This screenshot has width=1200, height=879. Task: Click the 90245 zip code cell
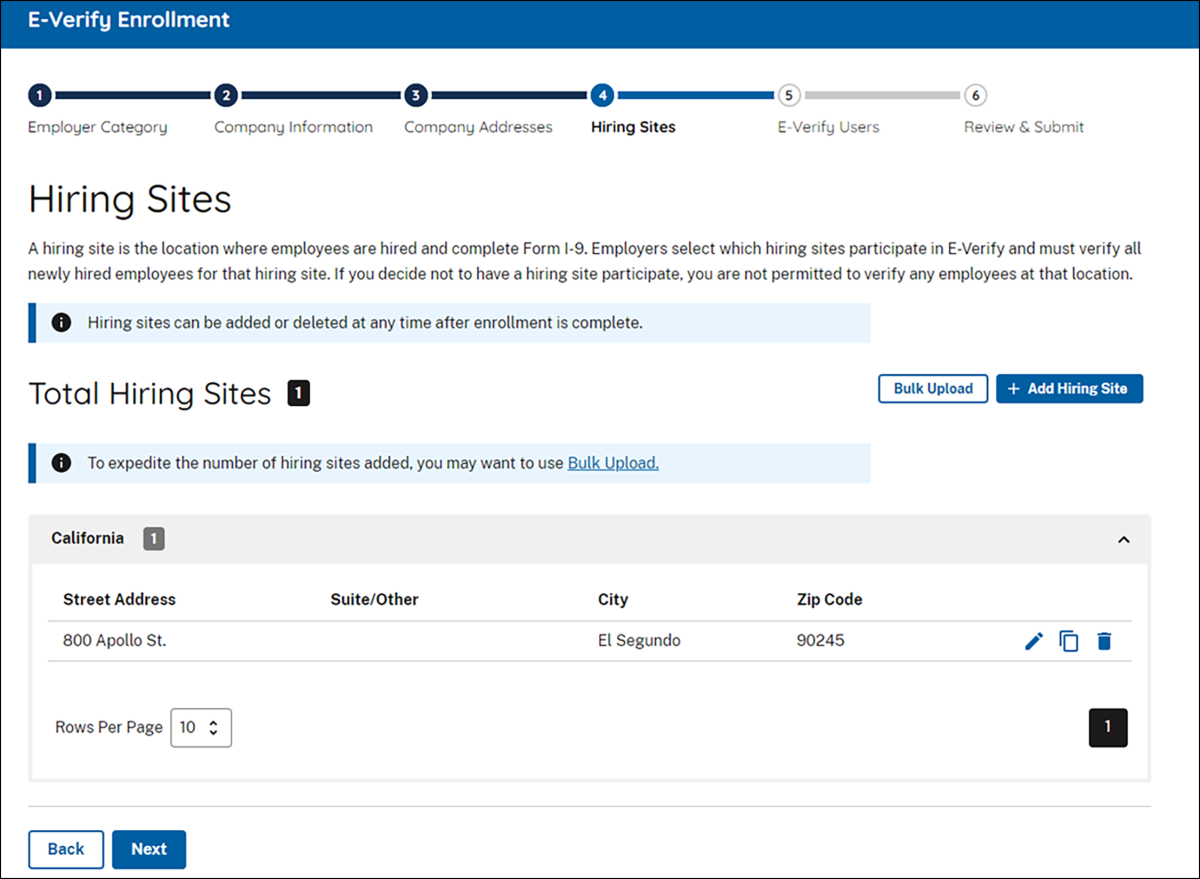click(x=821, y=641)
